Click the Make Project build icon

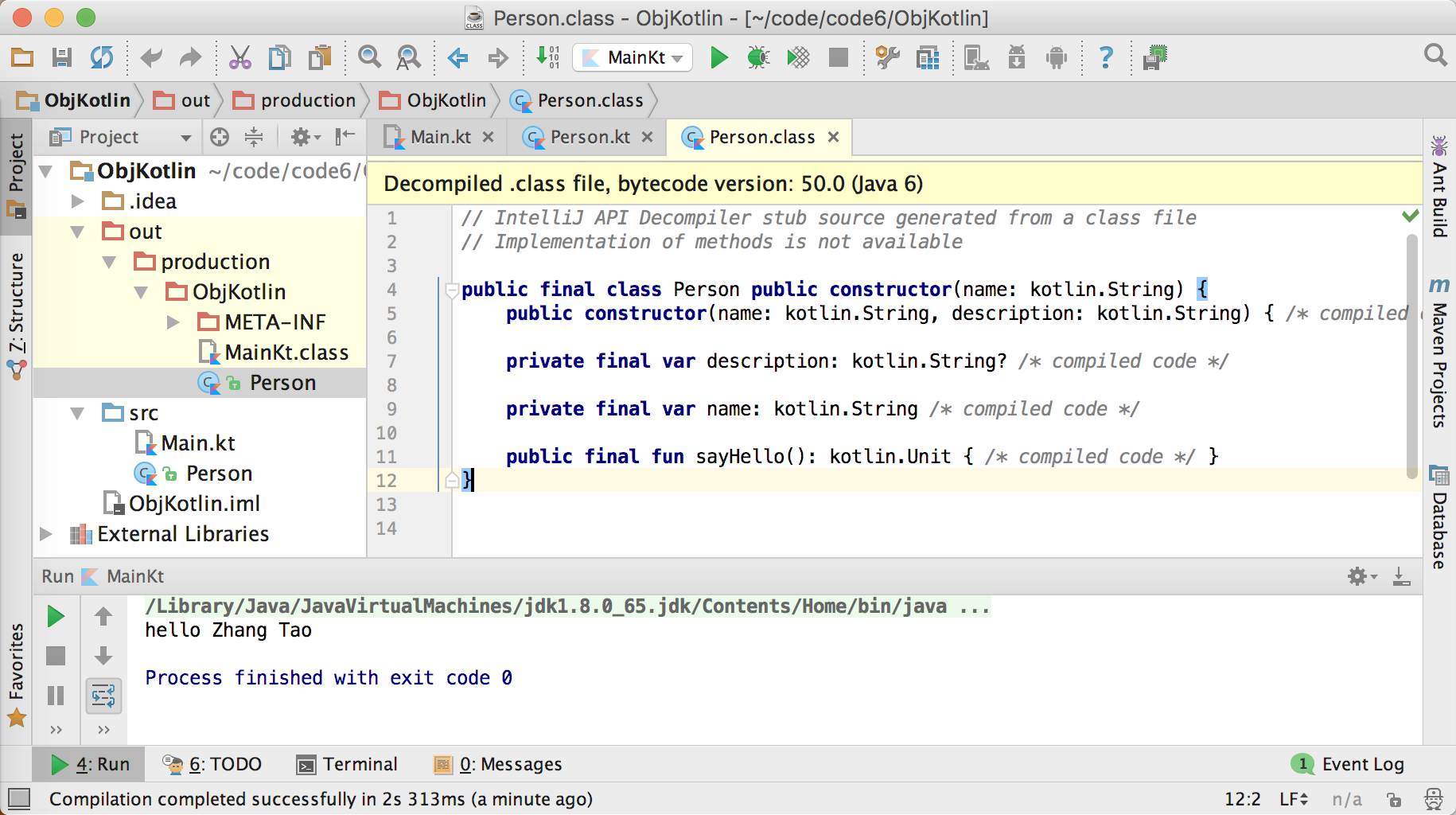tap(547, 57)
